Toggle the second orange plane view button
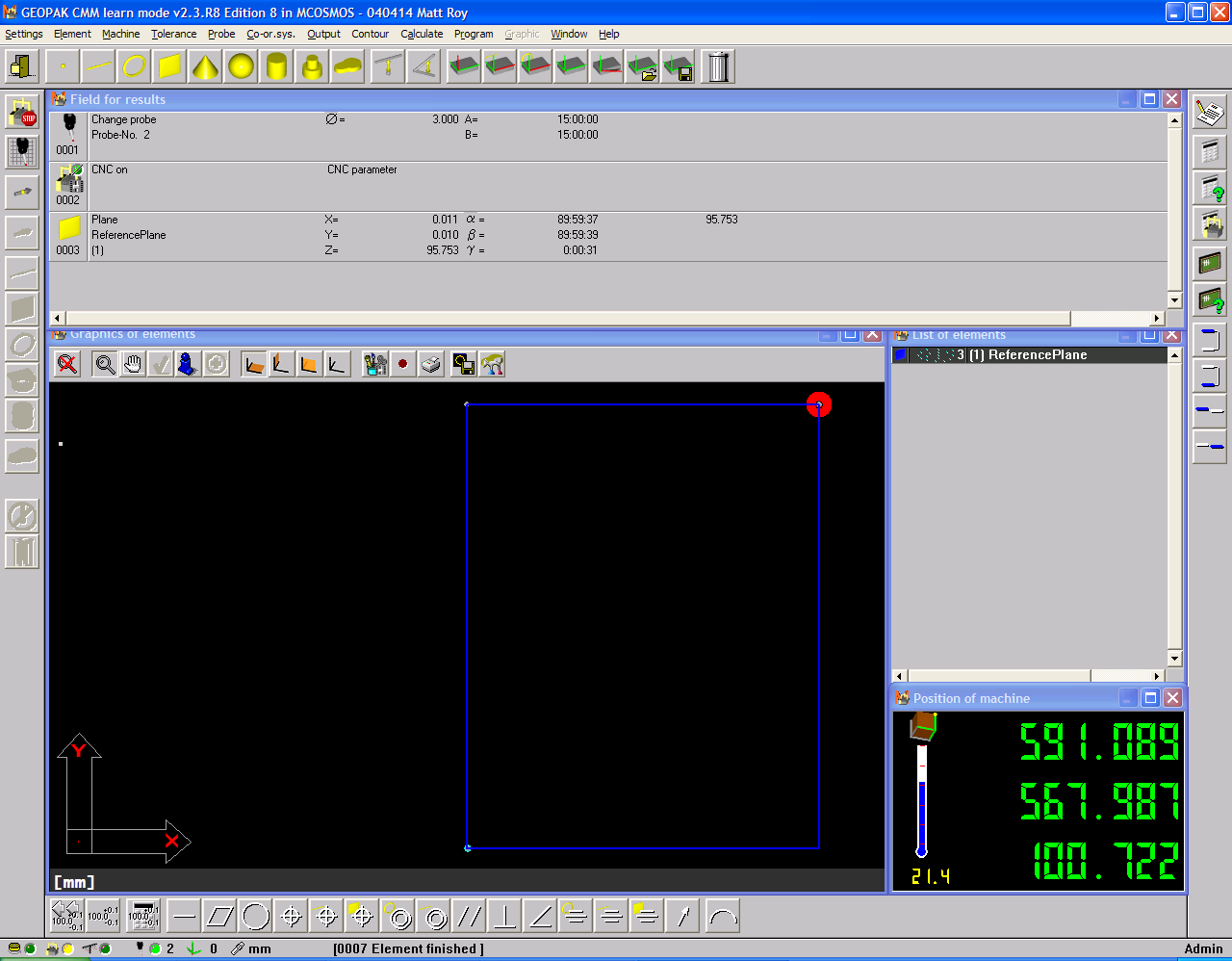 tap(281, 364)
